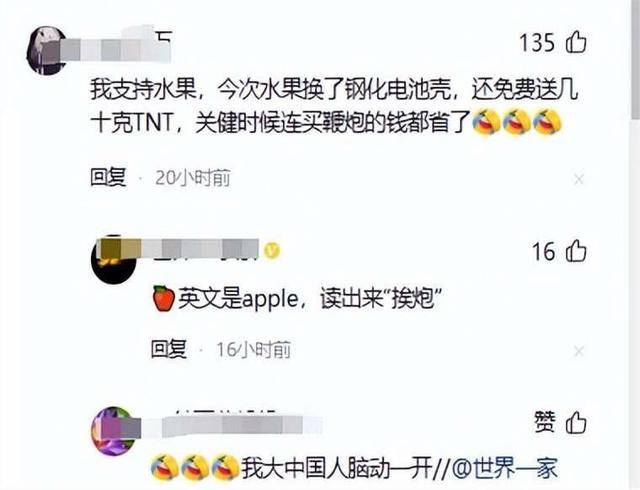The height and width of the screenshot is (490, 640).
Task: Click the yellow verified V badge
Action: click(x=271, y=250)
